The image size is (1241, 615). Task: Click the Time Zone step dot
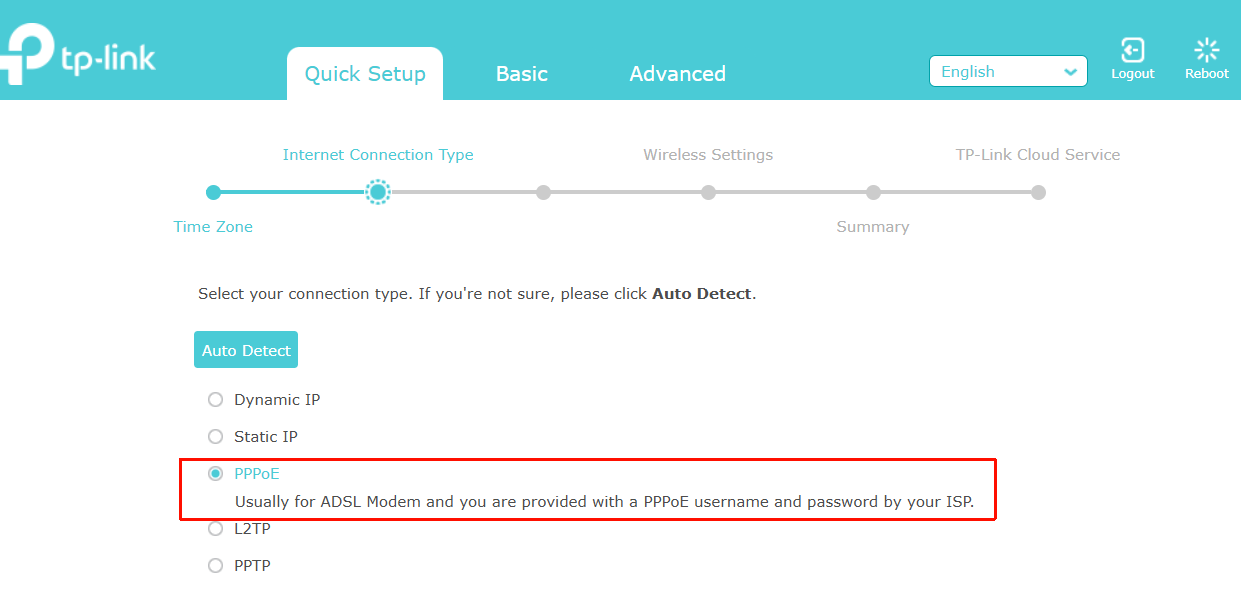point(213,192)
